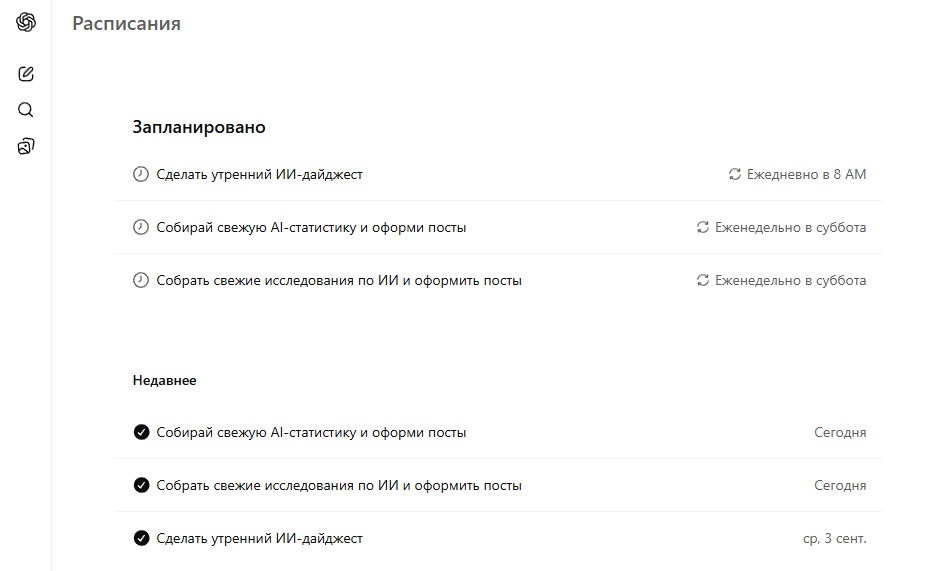Click clock icon beside scheduled исследования task

click(x=141, y=280)
